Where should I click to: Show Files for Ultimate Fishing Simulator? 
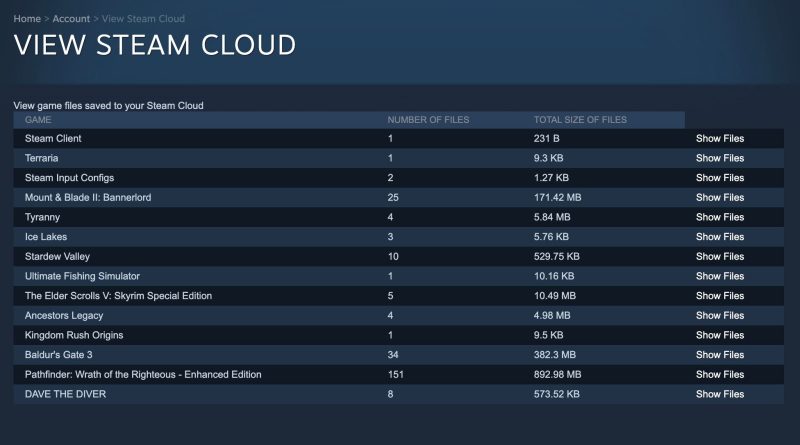(720, 276)
